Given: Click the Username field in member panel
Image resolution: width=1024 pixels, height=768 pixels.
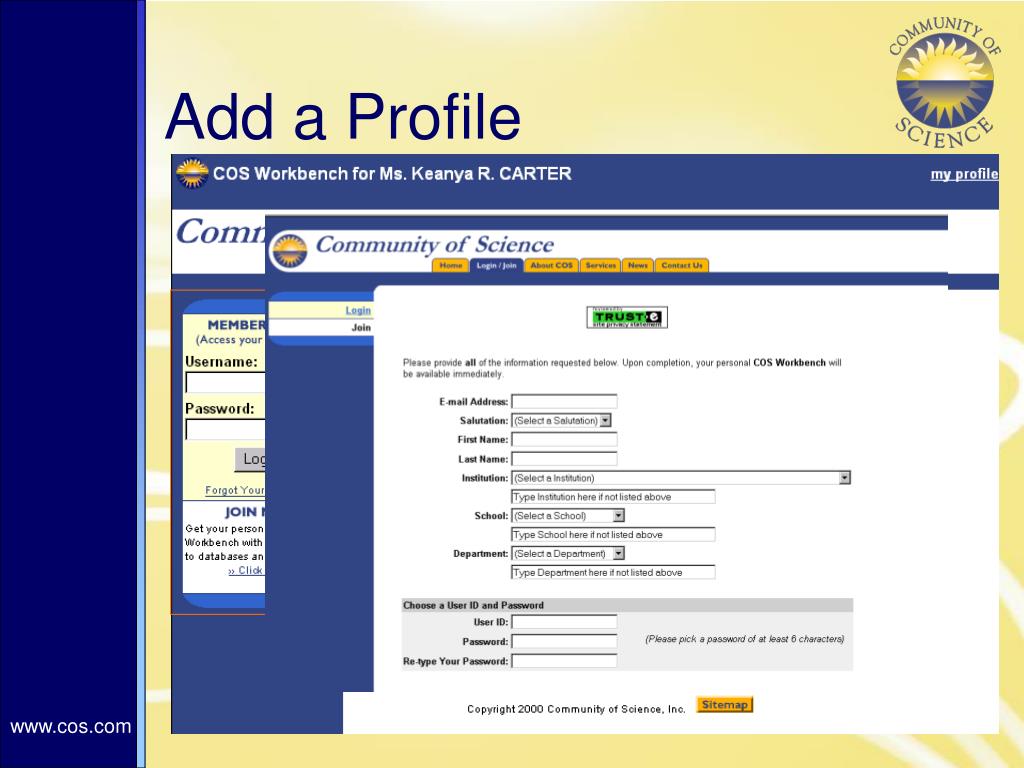Looking at the screenshot, I should click(225, 383).
